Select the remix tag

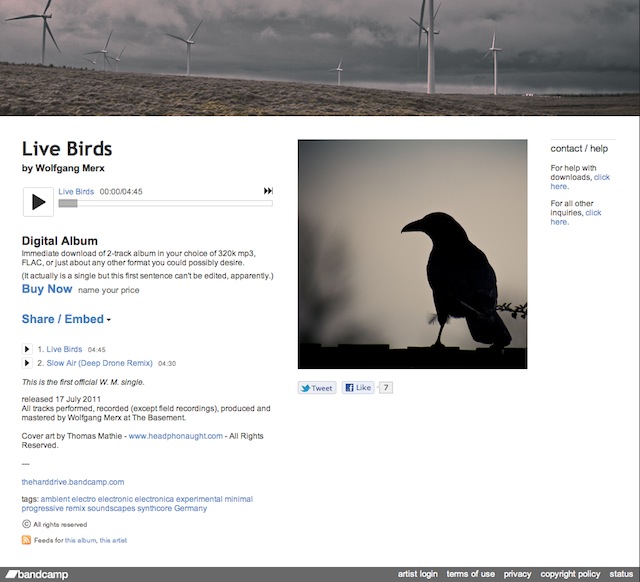click(76, 509)
